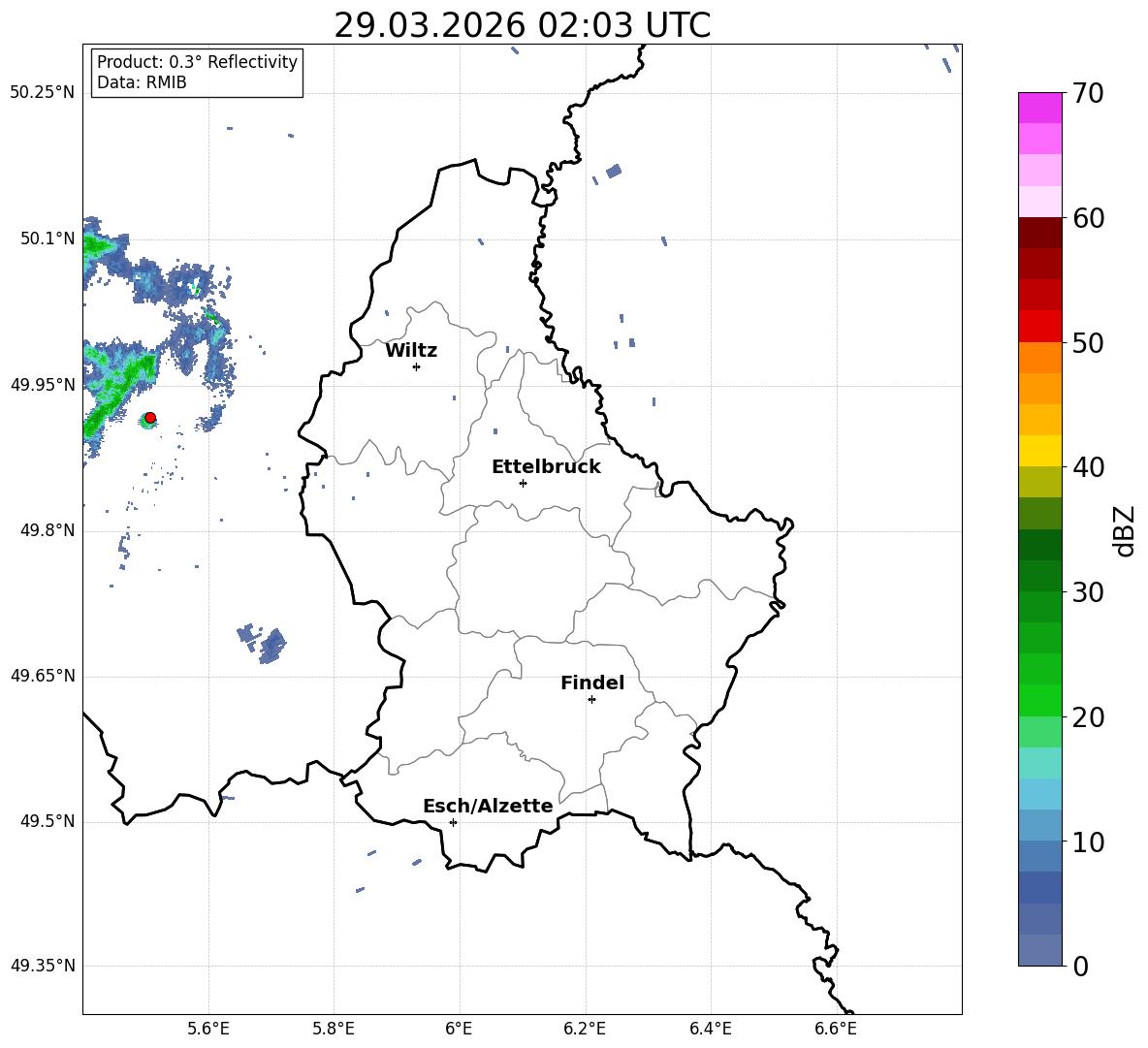The image size is (1148, 1048).
Task: Pick the orange colorbar segment below 50
Action: click(1040, 357)
